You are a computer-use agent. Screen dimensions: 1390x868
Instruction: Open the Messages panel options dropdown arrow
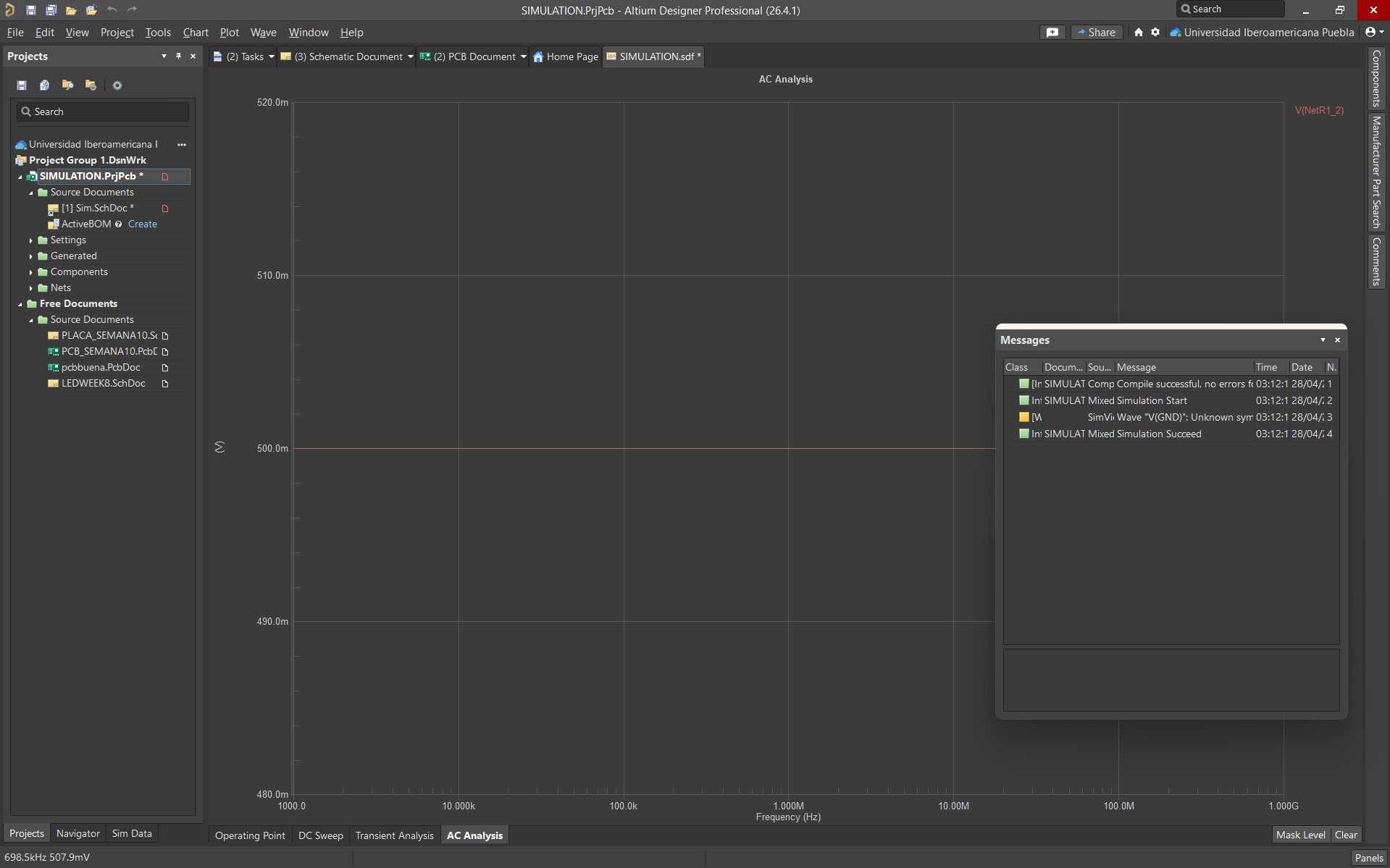tap(1323, 340)
